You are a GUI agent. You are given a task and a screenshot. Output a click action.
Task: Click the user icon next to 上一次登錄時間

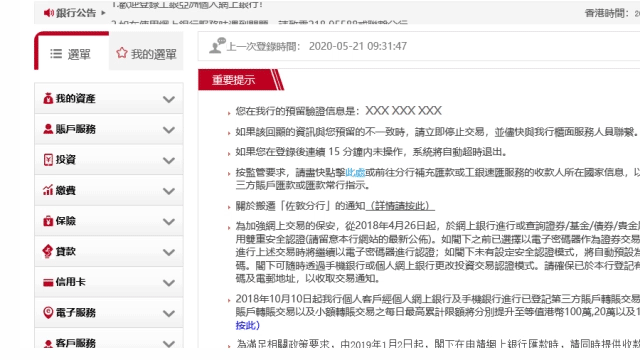coord(217,45)
